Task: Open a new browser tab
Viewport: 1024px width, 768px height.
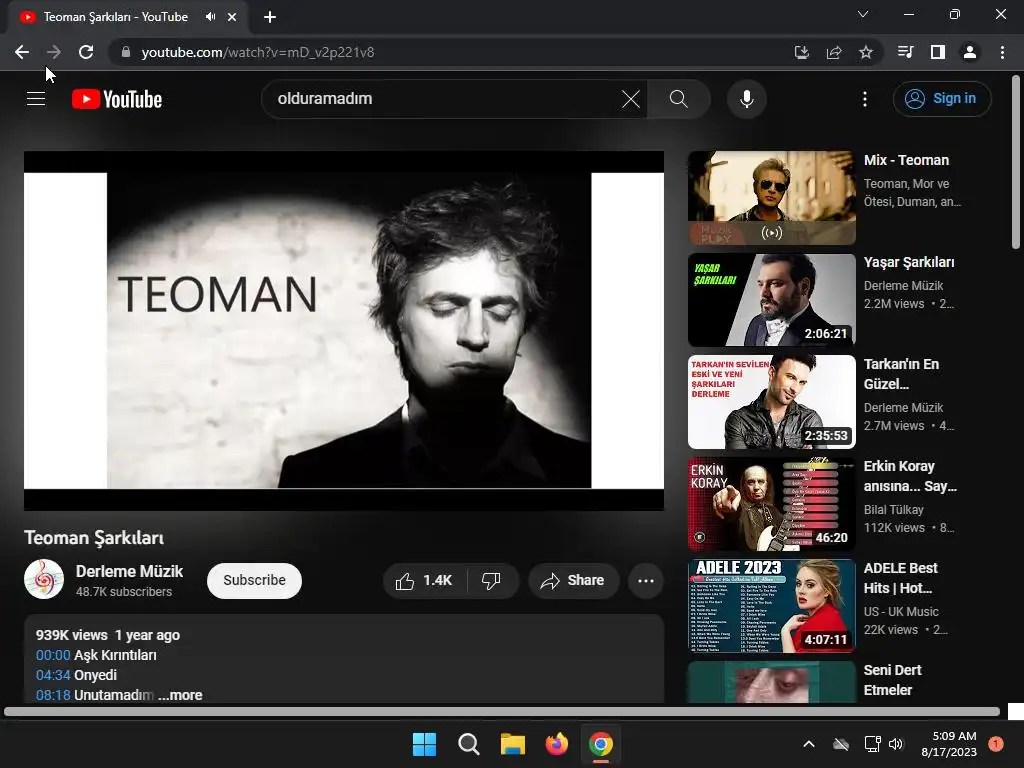Action: pyautogui.click(x=270, y=17)
